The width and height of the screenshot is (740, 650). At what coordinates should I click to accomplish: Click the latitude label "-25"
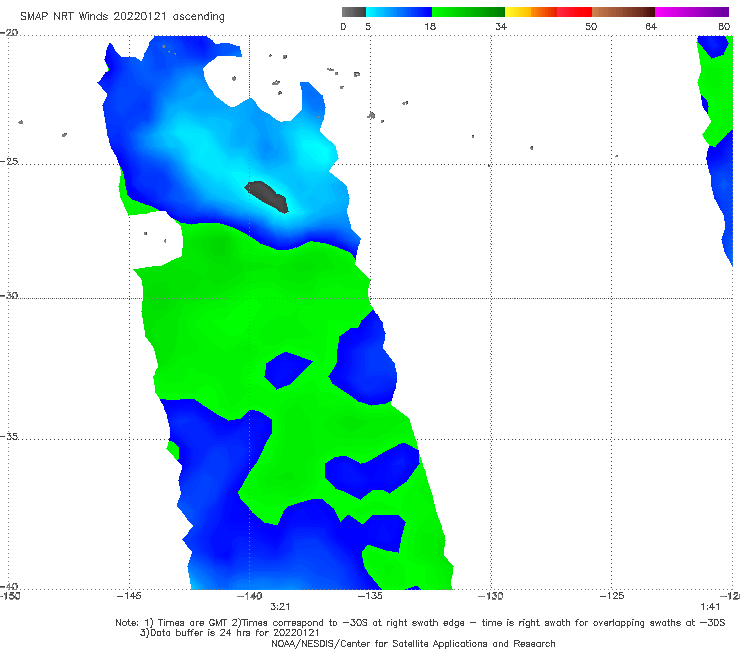pyautogui.click(x=9, y=161)
